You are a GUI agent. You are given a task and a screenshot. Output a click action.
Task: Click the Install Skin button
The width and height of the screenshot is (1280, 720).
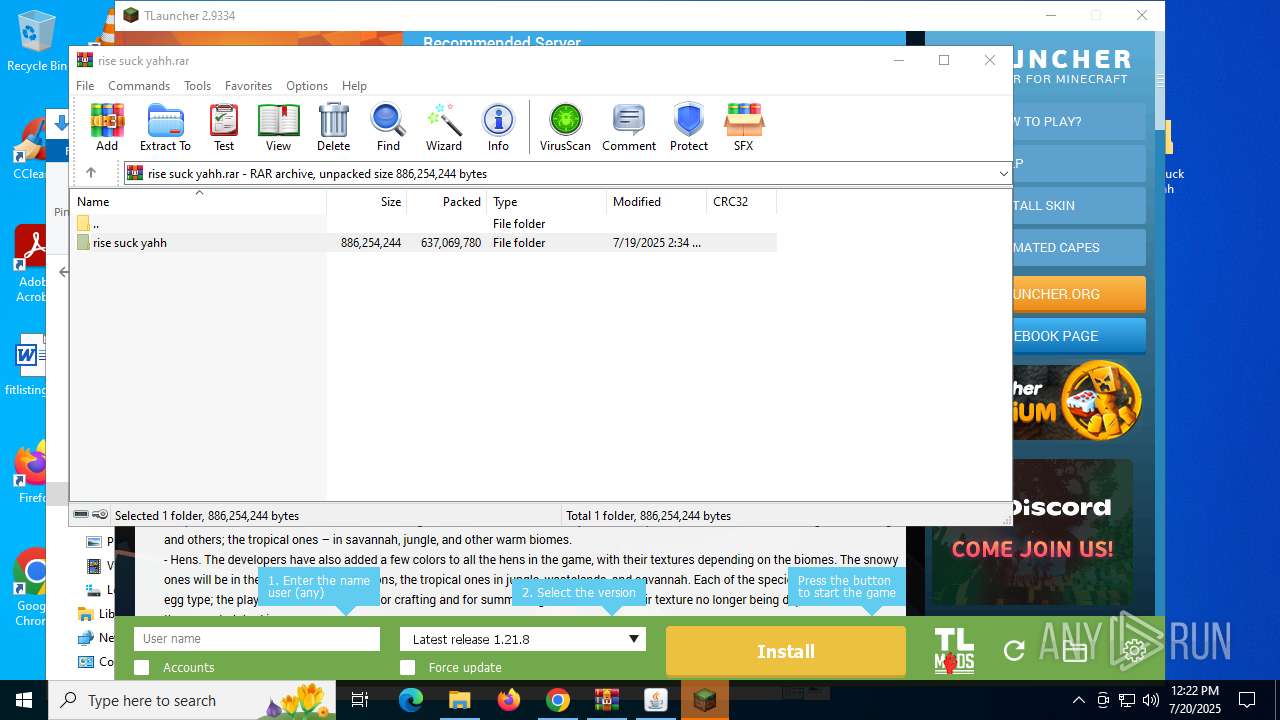tap(1079, 205)
